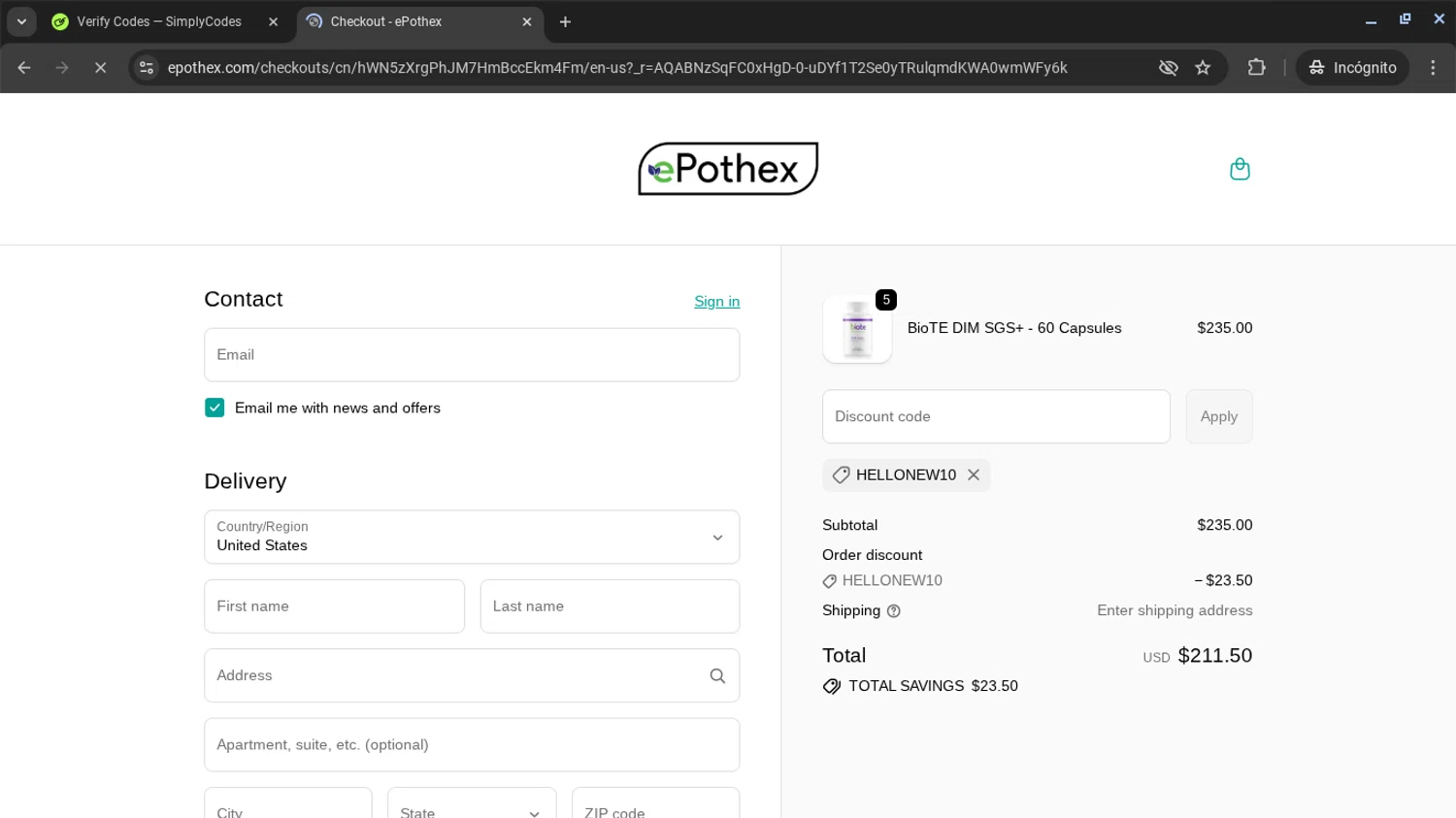Close the Verify Codes SimplyCodes tab
This screenshot has height=818, width=1456.
click(273, 21)
